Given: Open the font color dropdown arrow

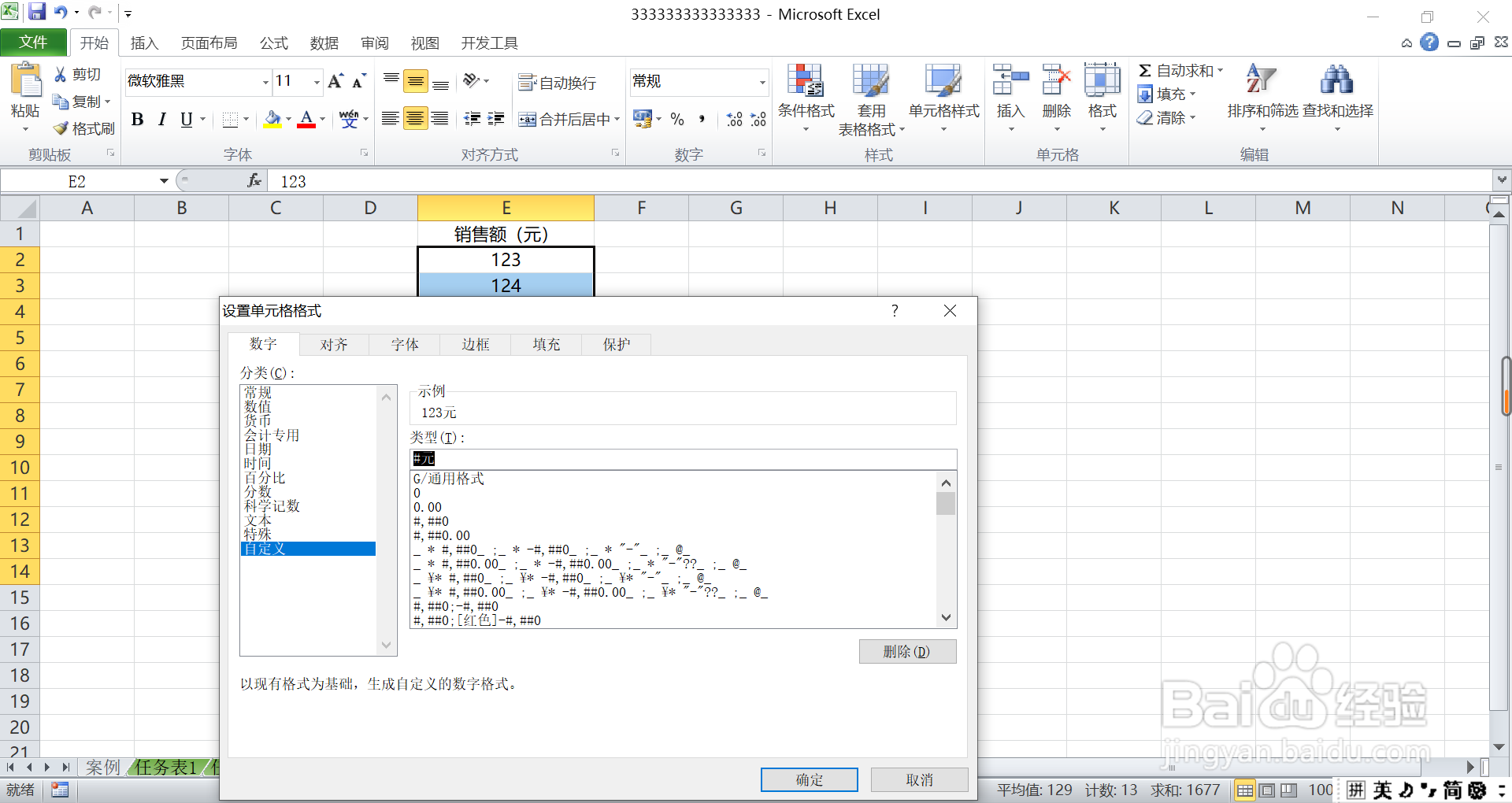Looking at the screenshot, I should coord(323,120).
